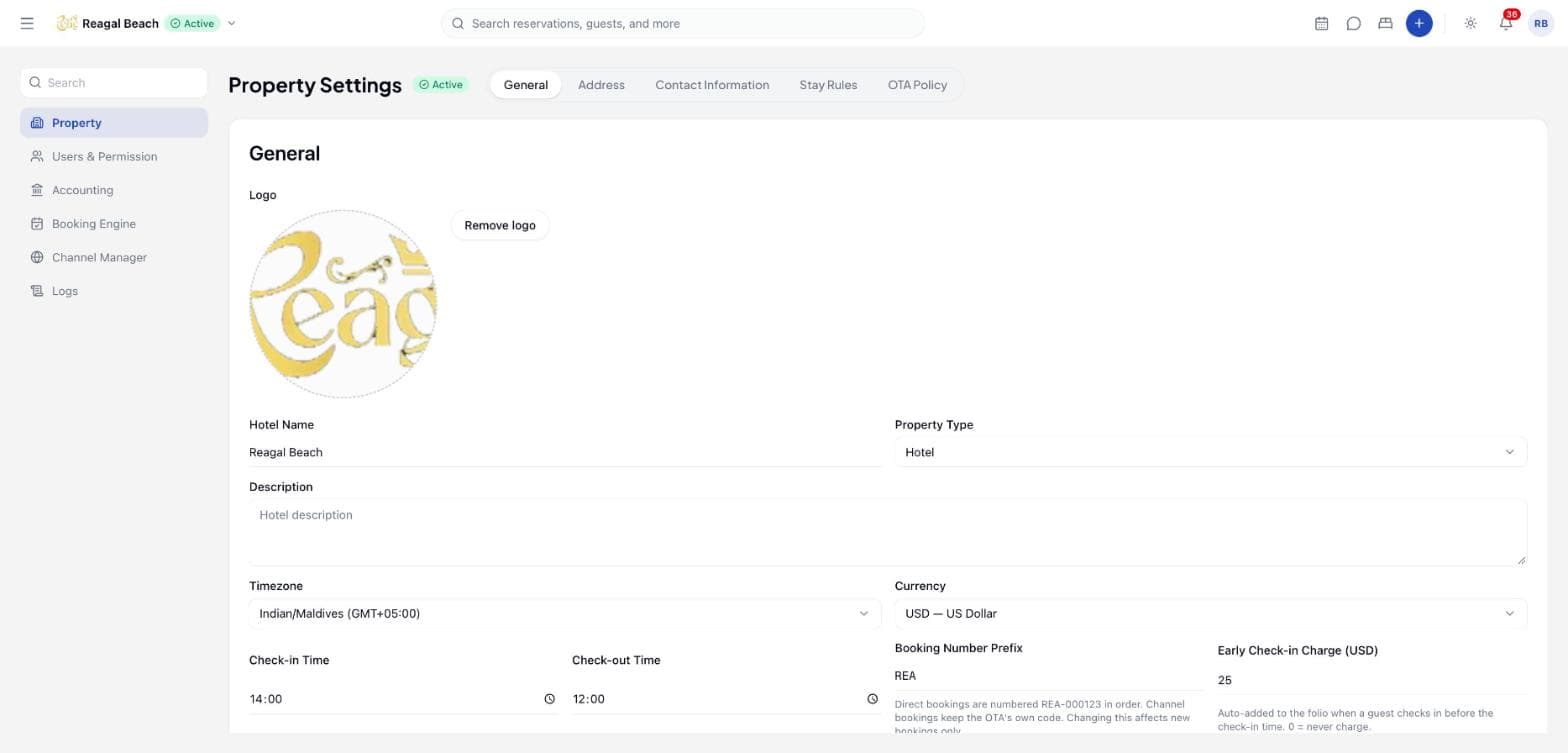Click the Active status badge in header
1568x753 pixels.
[x=193, y=23]
